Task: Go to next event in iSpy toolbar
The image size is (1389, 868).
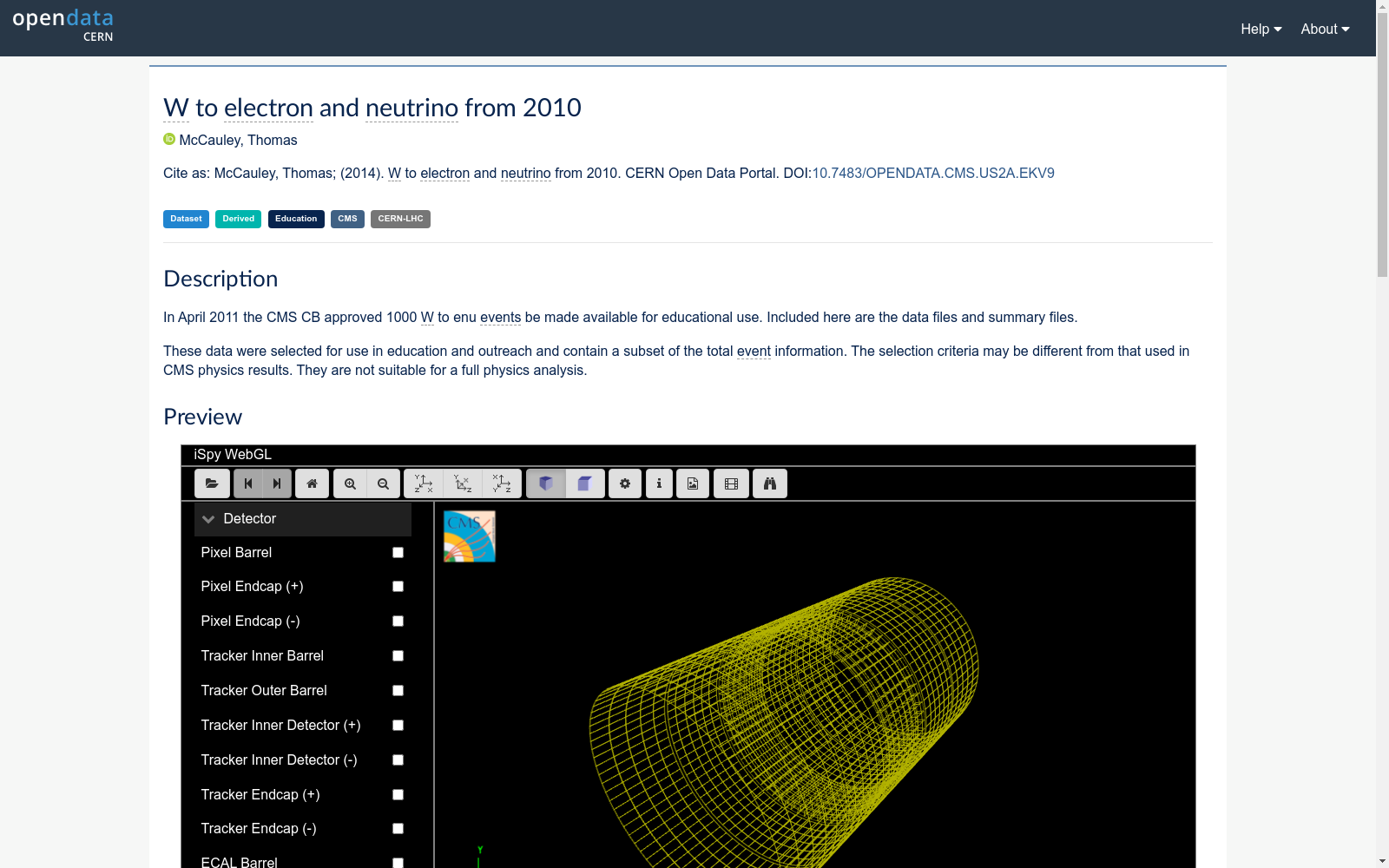Action: [x=277, y=483]
